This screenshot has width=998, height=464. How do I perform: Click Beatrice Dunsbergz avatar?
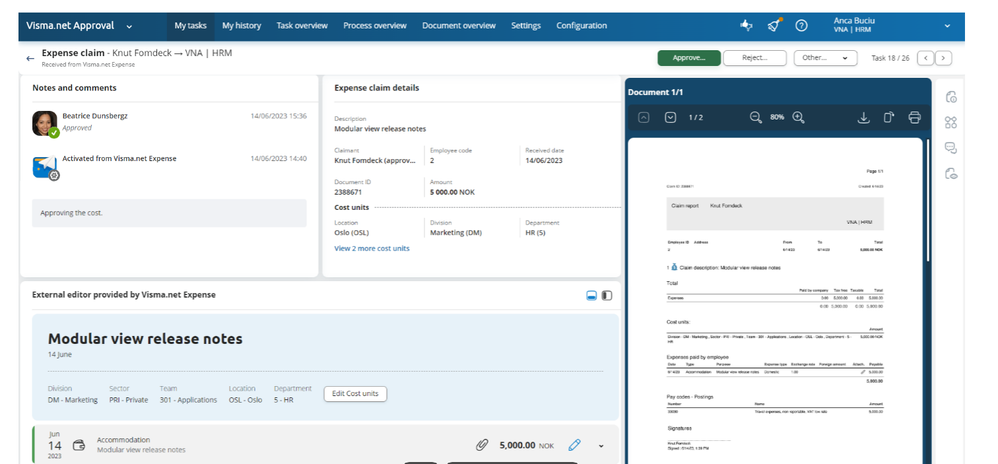[x=45, y=123]
